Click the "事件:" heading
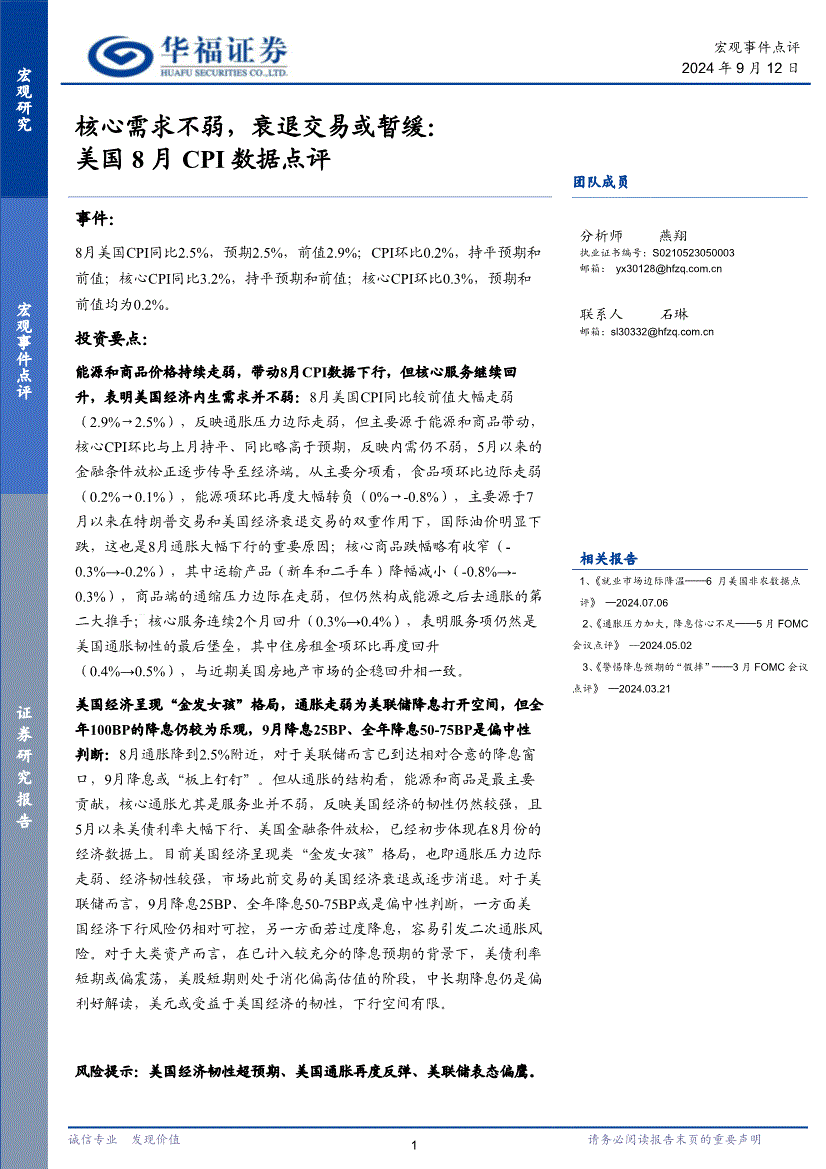This screenshot has height=1169, width=826. point(95,218)
